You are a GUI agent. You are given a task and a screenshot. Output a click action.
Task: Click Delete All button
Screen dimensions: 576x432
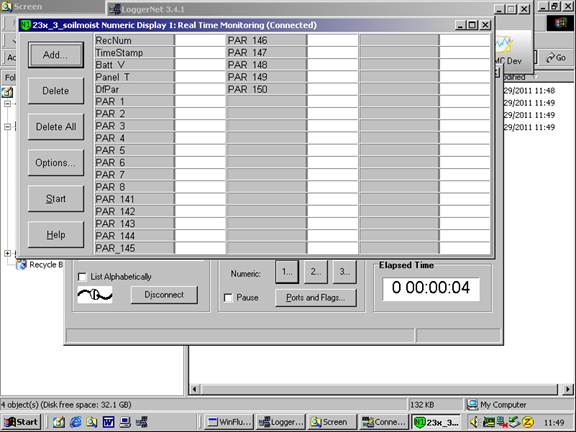(x=56, y=127)
